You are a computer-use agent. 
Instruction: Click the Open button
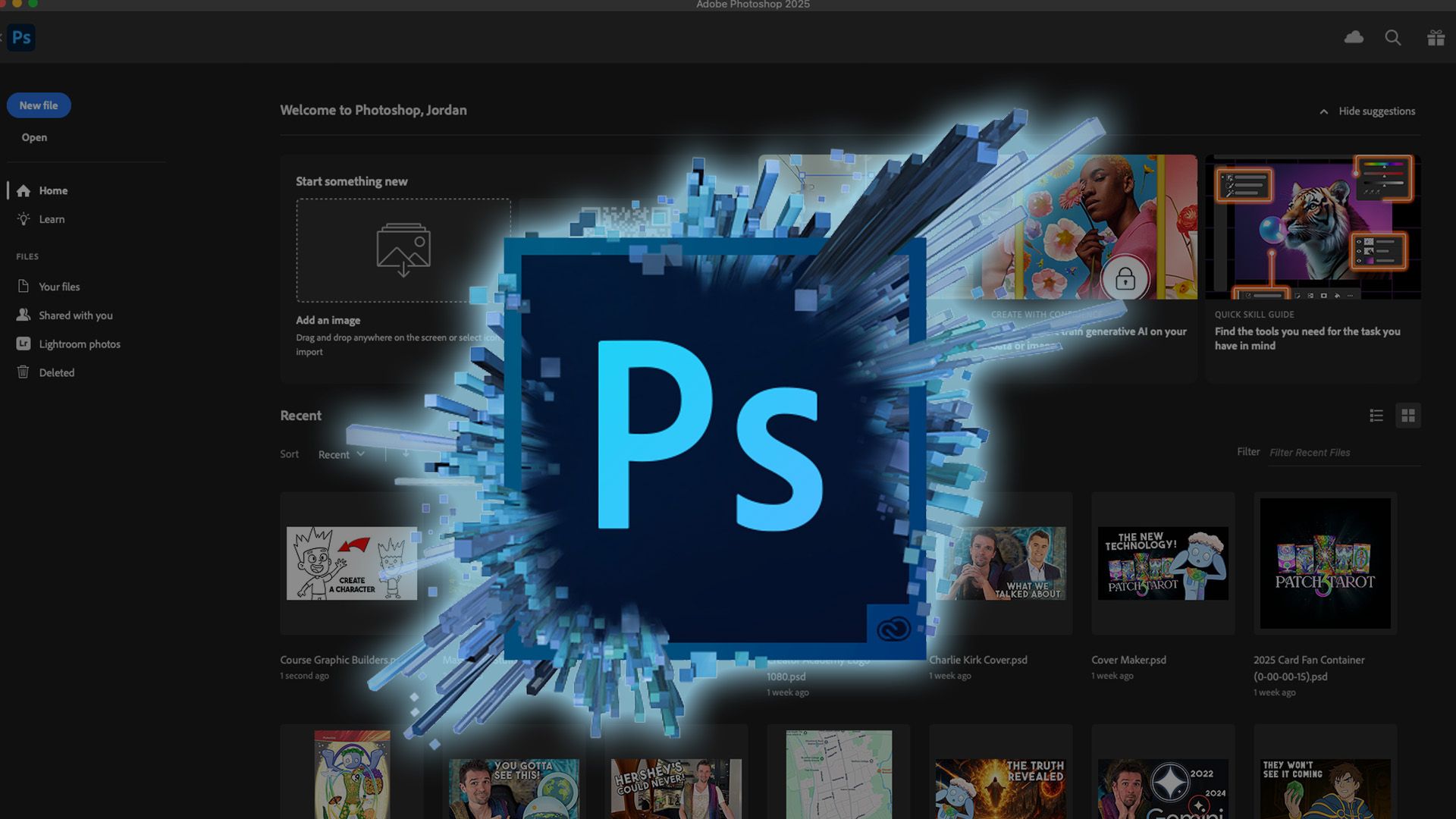(x=34, y=137)
